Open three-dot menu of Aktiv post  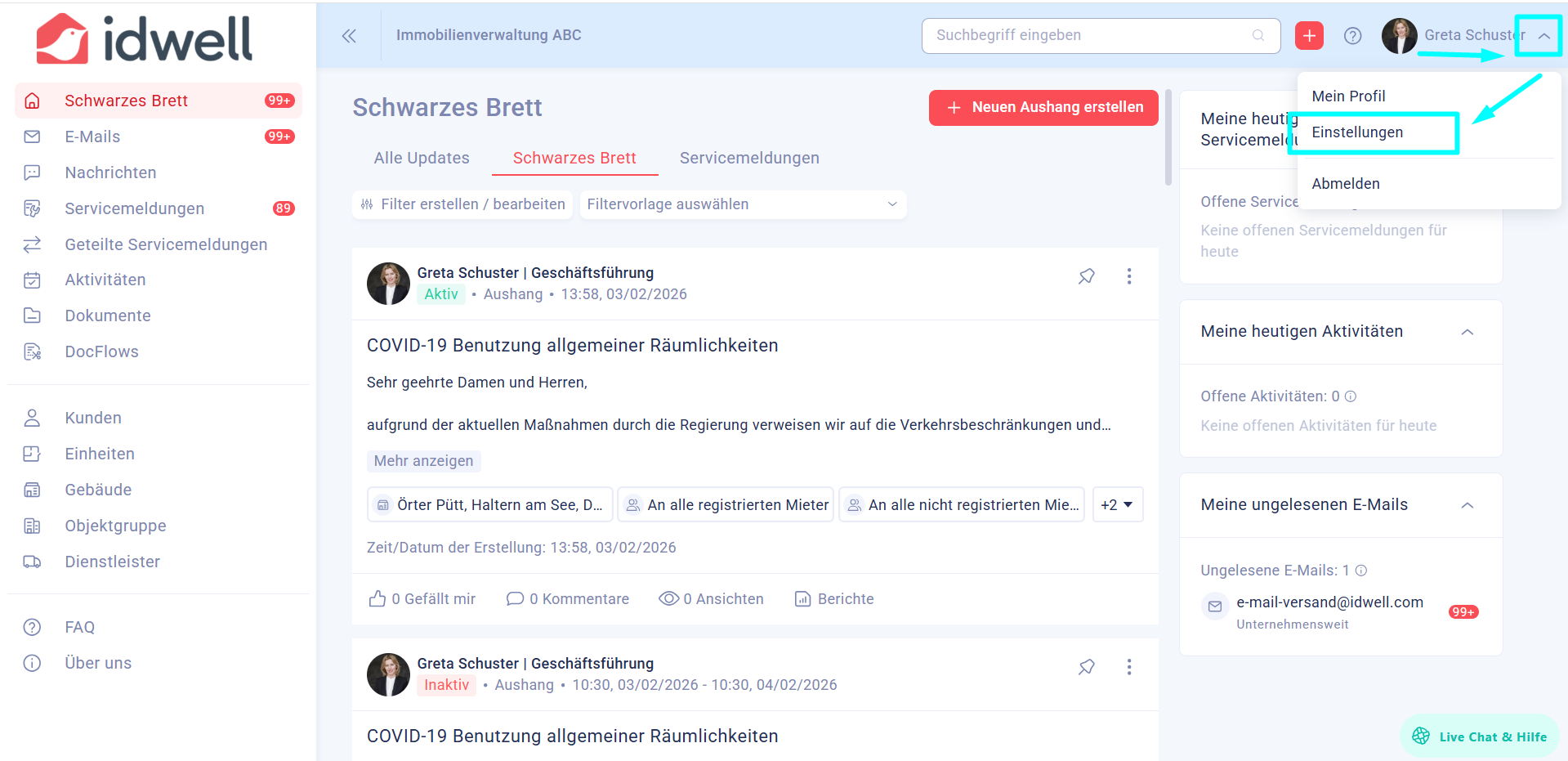(1129, 276)
